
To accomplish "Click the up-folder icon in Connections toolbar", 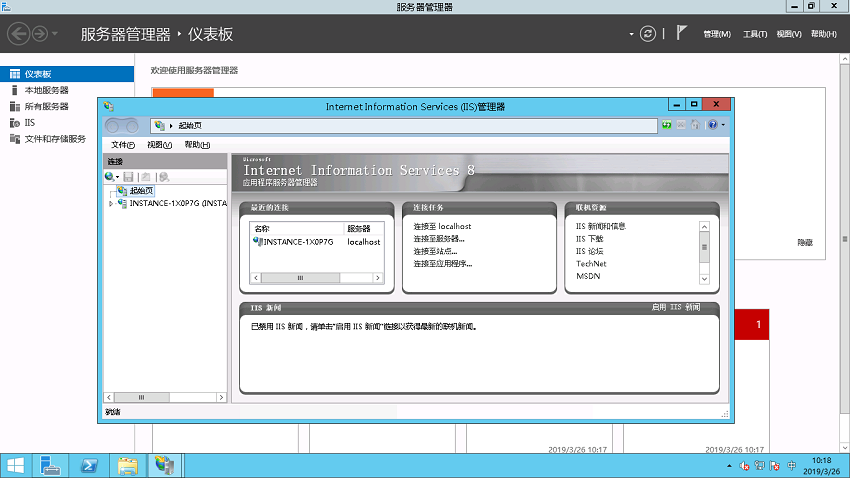I will (x=146, y=177).
